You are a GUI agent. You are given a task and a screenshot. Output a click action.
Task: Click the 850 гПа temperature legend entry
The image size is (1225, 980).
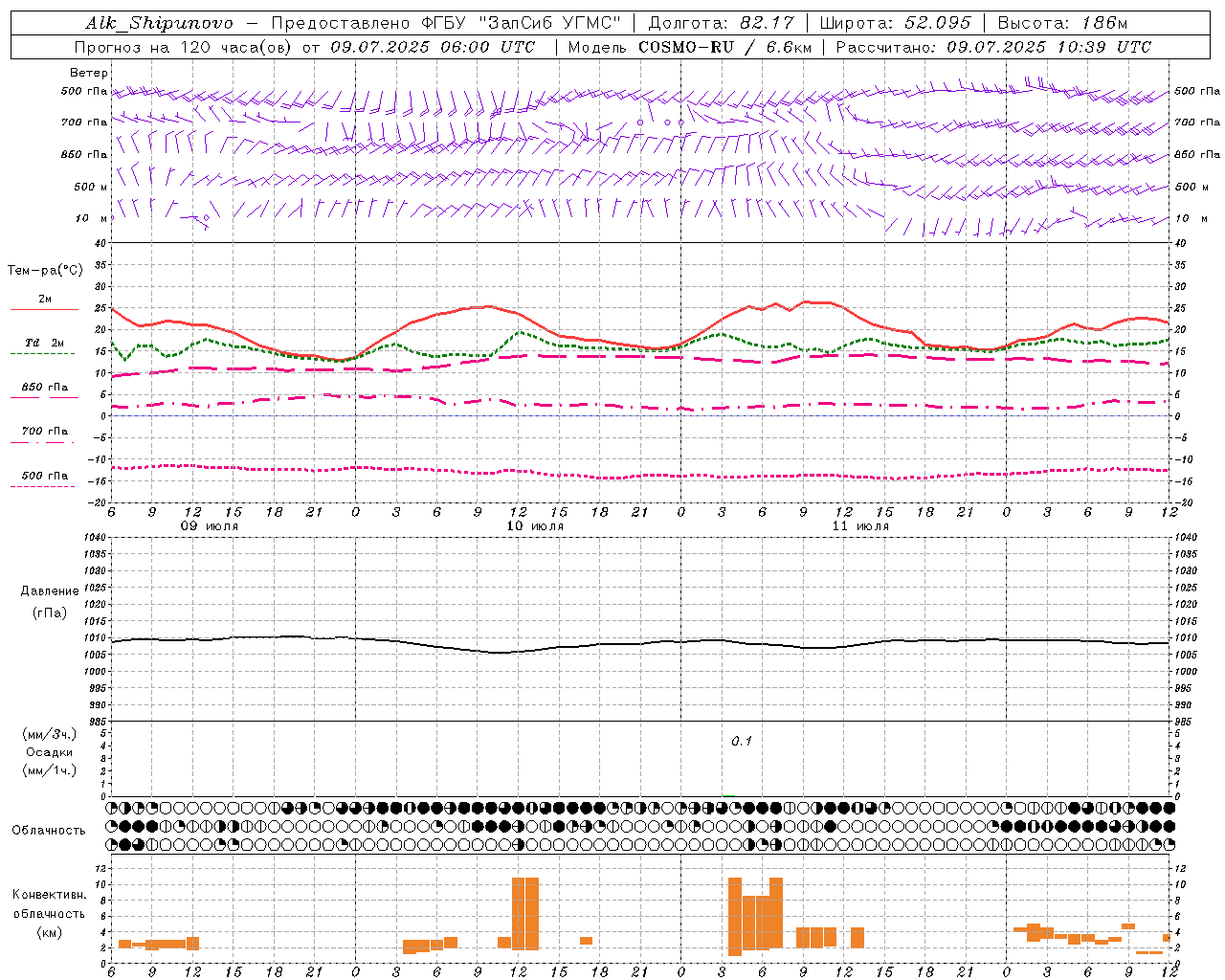click(x=44, y=388)
